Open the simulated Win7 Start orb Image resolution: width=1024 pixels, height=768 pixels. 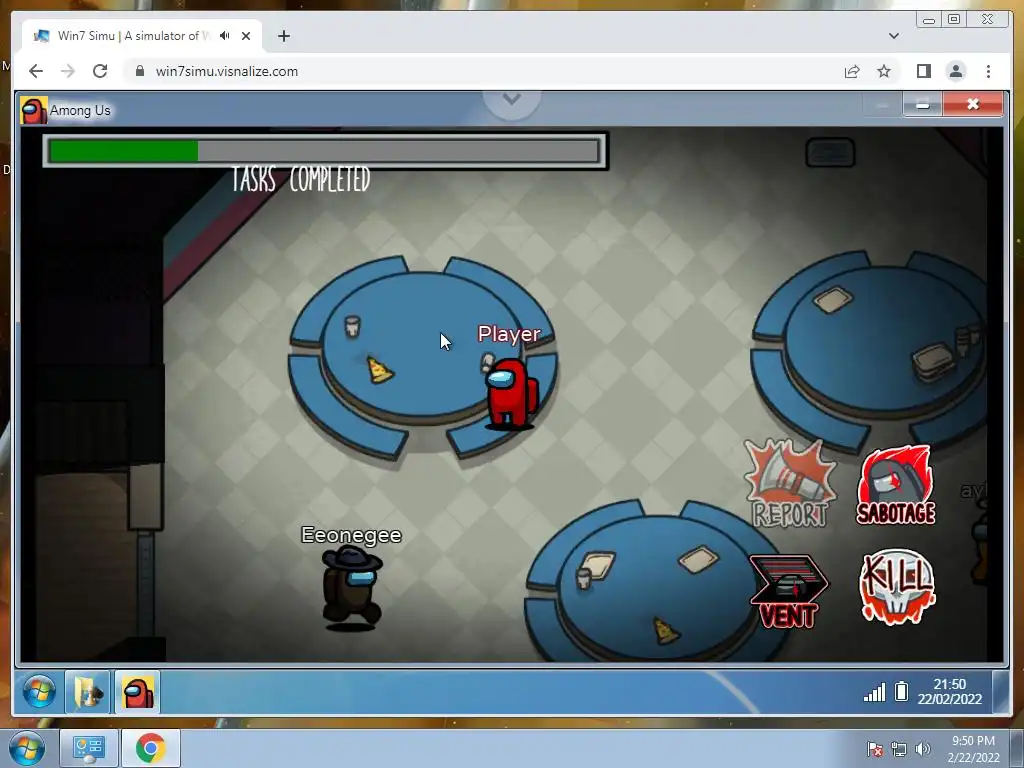[x=39, y=692]
